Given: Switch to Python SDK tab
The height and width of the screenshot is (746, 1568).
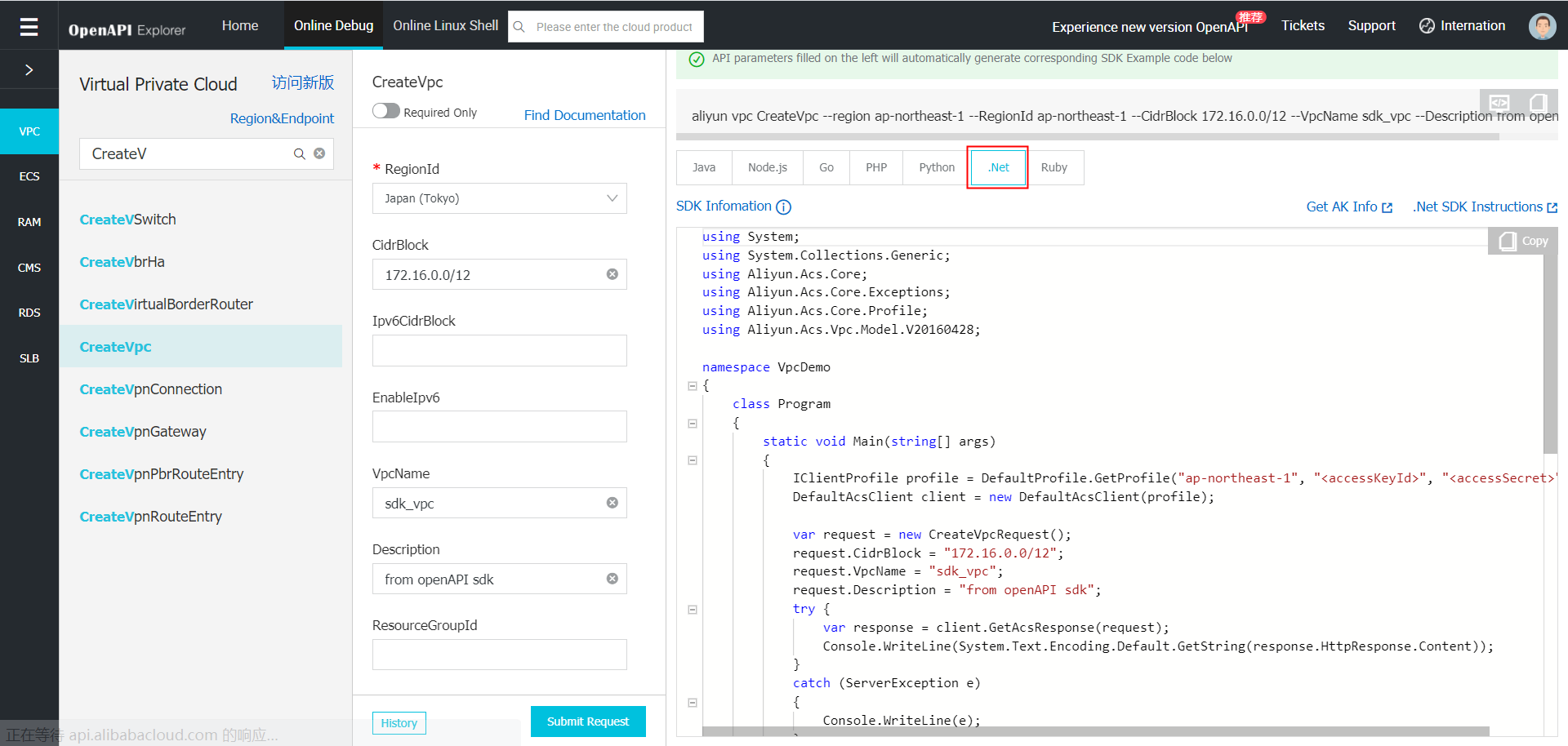Looking at the screenshot, I should coord(937,167).
